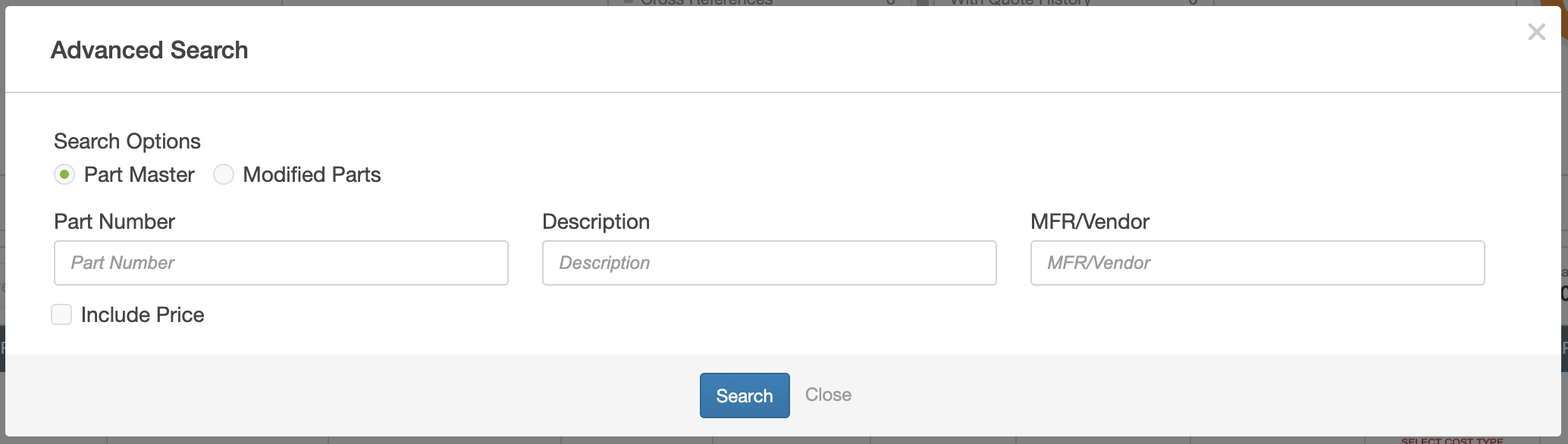1568x444 pixels.
Task: Select the Part Master radio button
Action: (64, 175)
